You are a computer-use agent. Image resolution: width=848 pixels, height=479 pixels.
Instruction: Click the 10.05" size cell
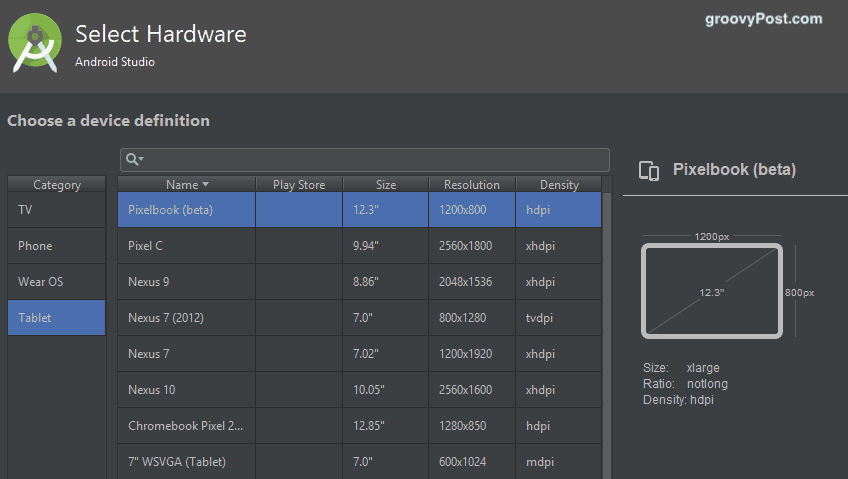[x=386, y=390]
